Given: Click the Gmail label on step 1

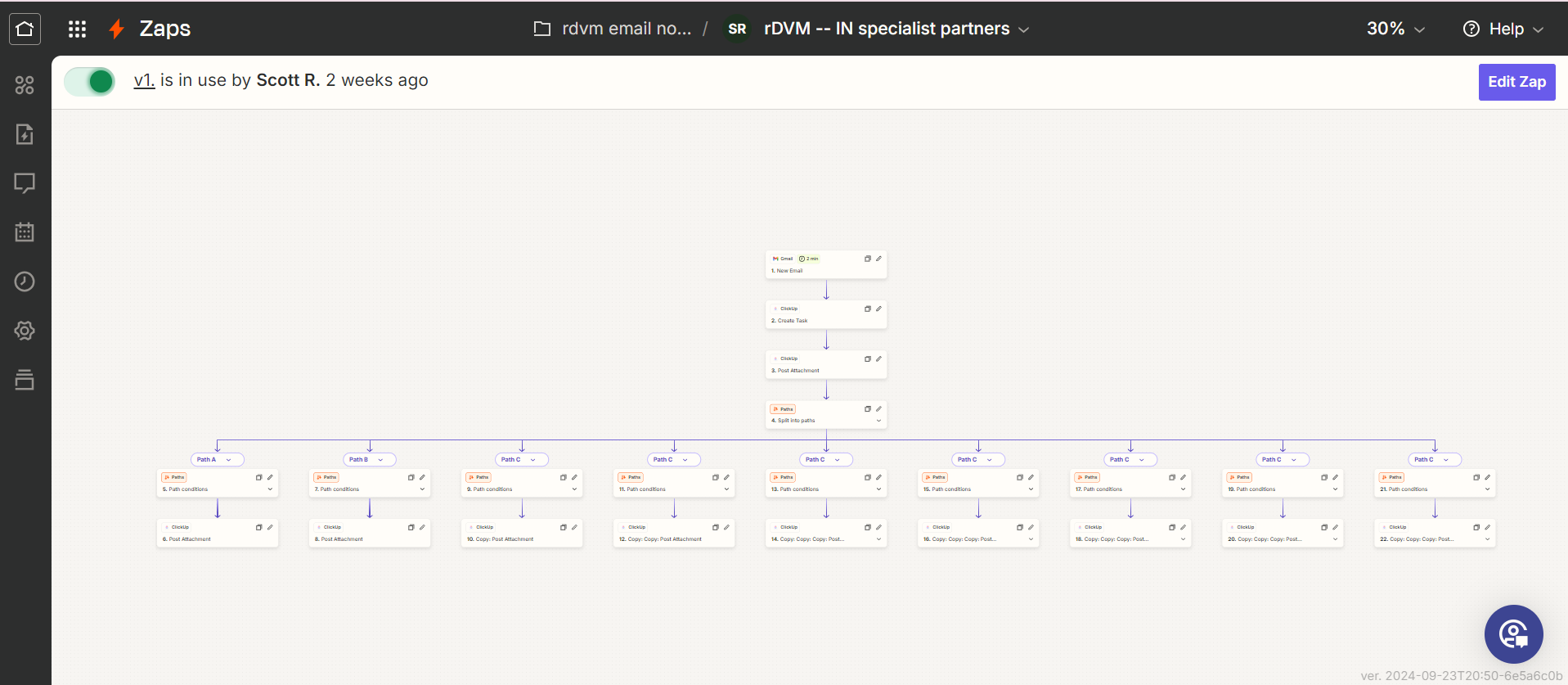Looking at the screenshot, I should point(783,259).
